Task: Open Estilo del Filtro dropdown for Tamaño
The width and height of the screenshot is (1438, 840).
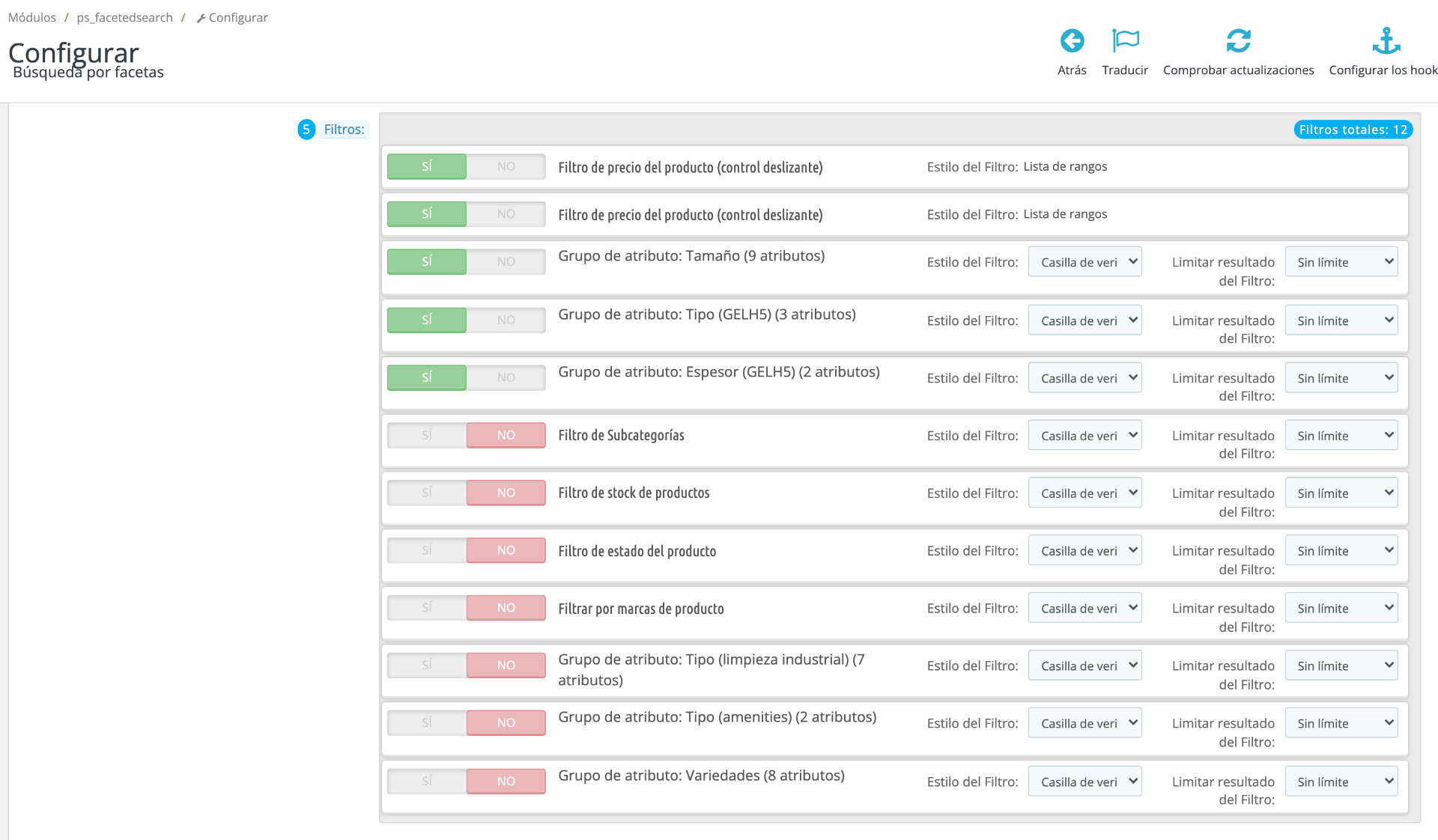Action: (1084, 262)
